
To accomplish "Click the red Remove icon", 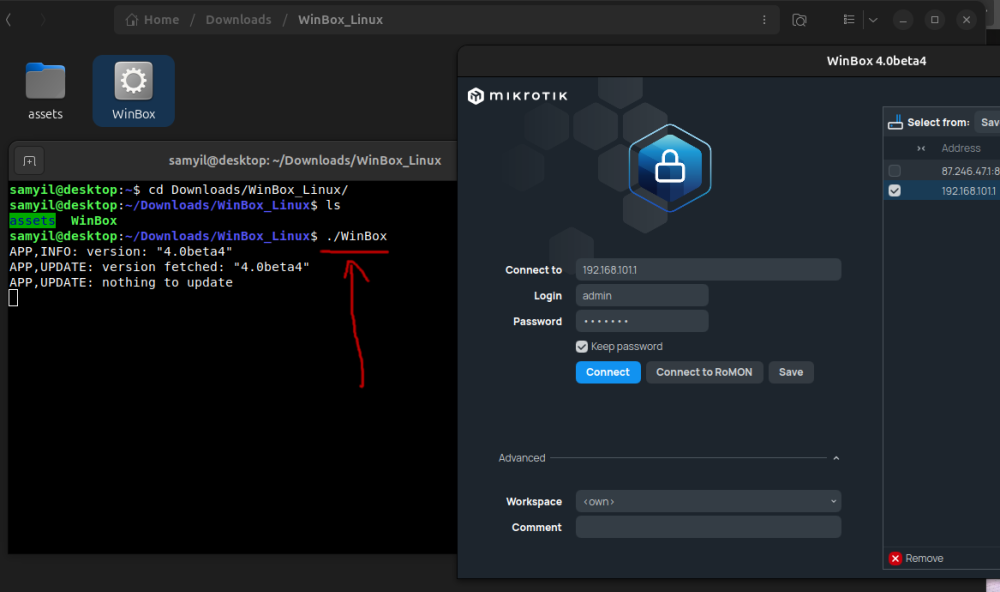I will [895, 558].
